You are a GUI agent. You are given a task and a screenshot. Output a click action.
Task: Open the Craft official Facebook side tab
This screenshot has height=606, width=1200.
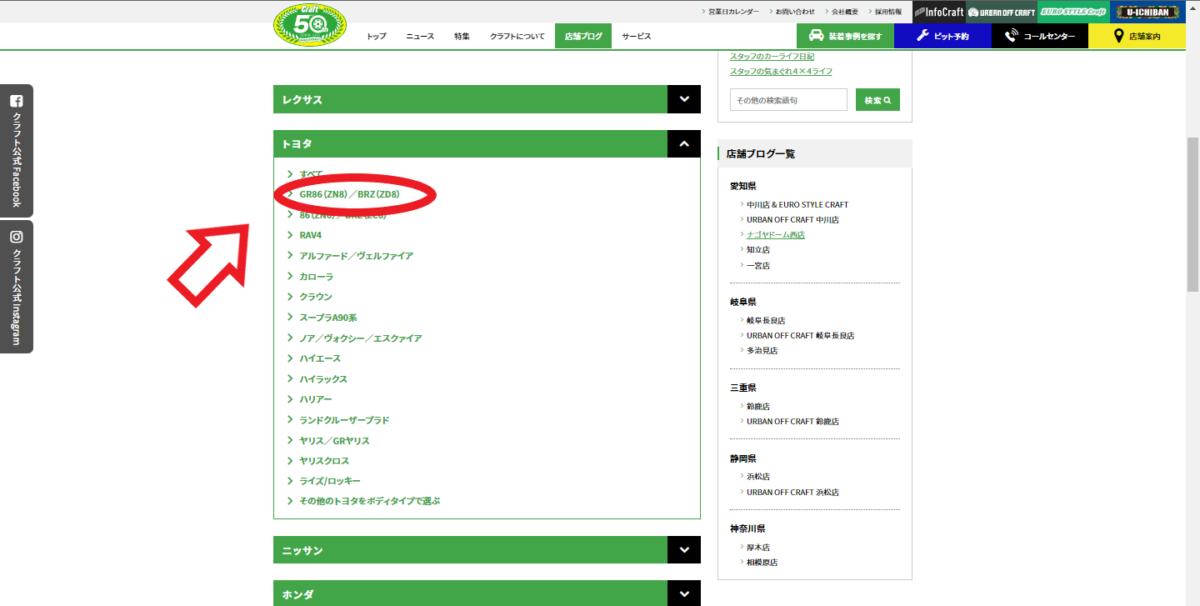point(16,150)
